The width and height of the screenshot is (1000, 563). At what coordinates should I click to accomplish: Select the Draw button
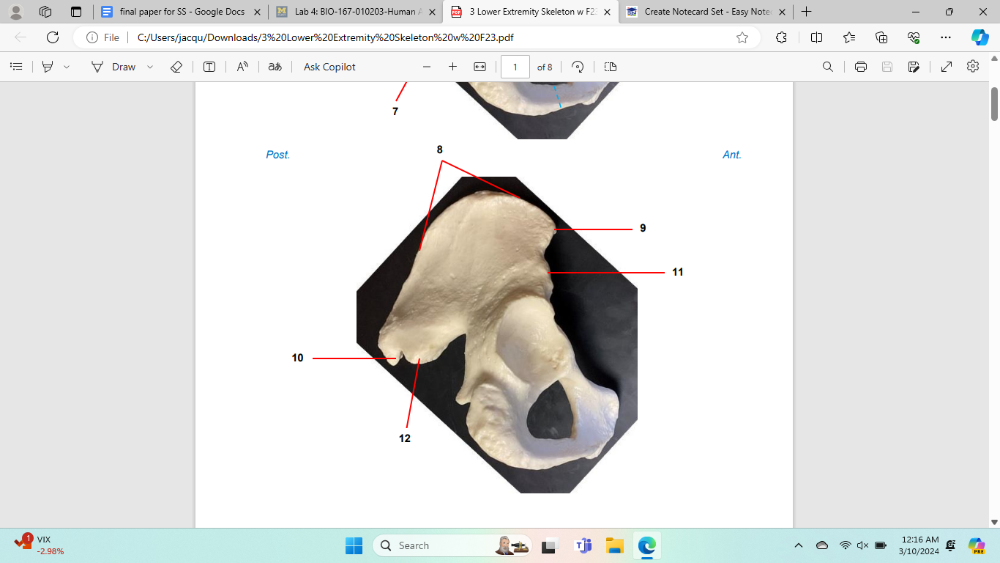pos(113,67)
